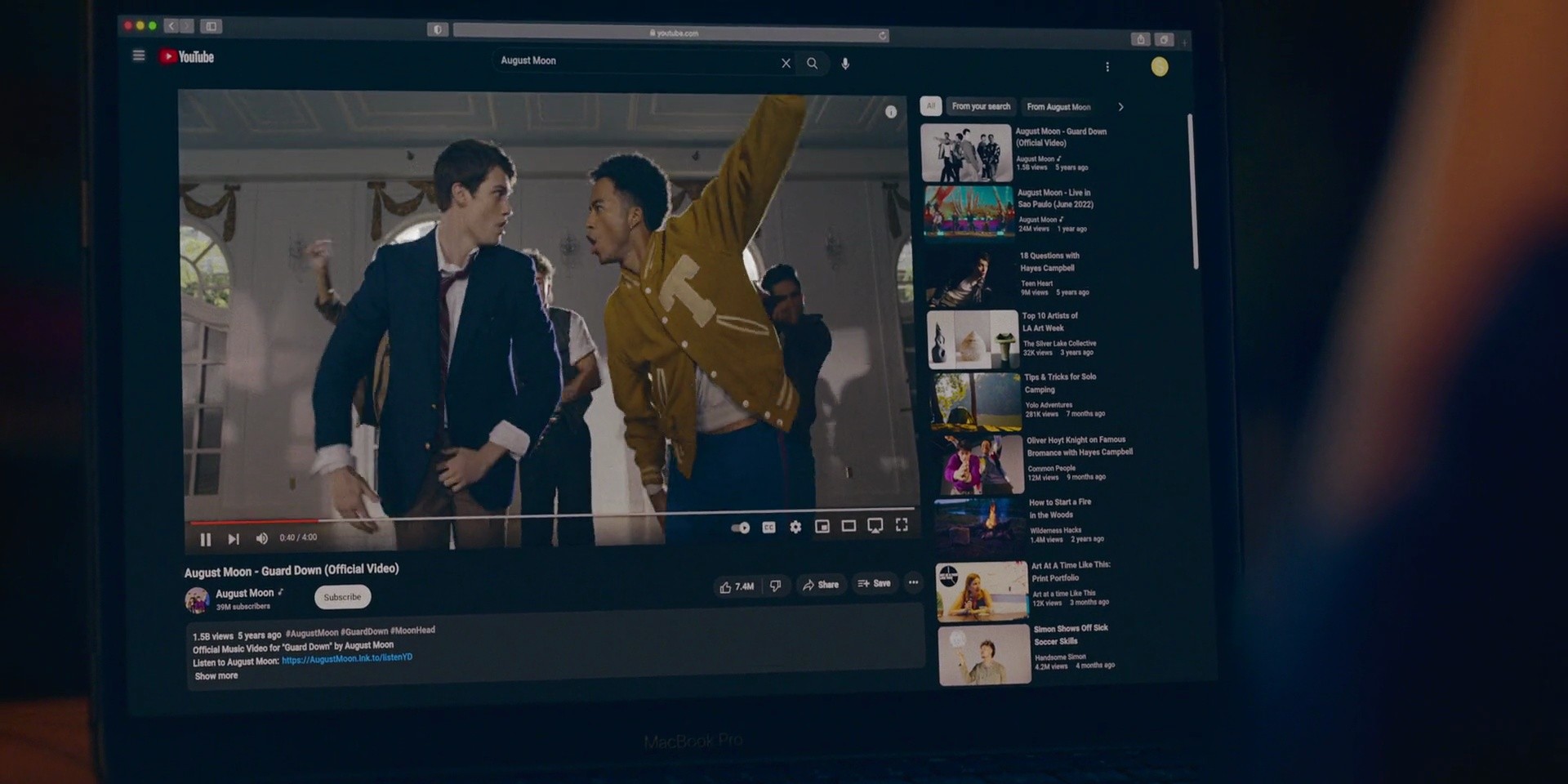Select the From August Moon chip
Screen dimensions: 1568x784
1058,107
